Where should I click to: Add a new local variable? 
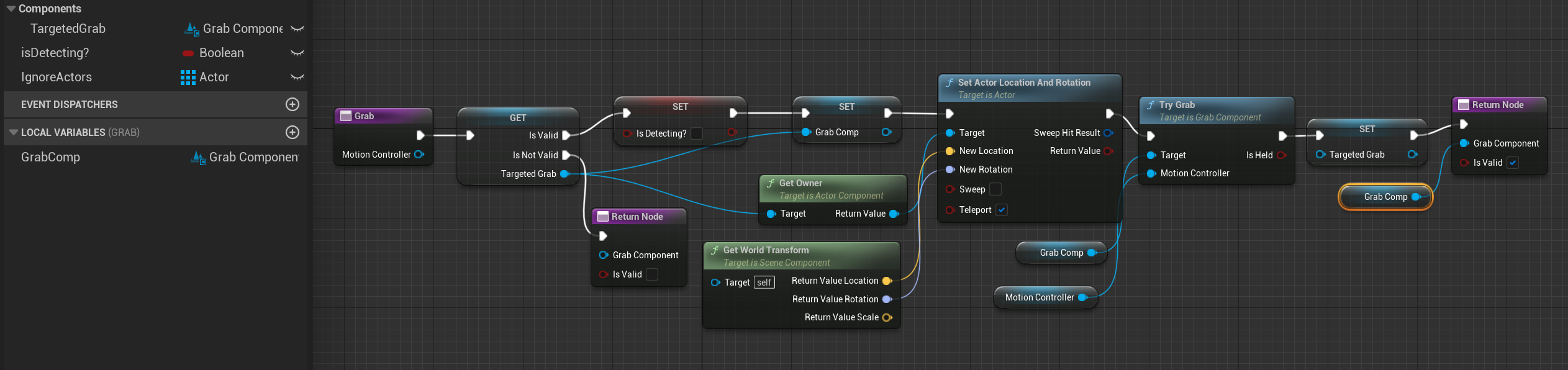pos(292,132)
